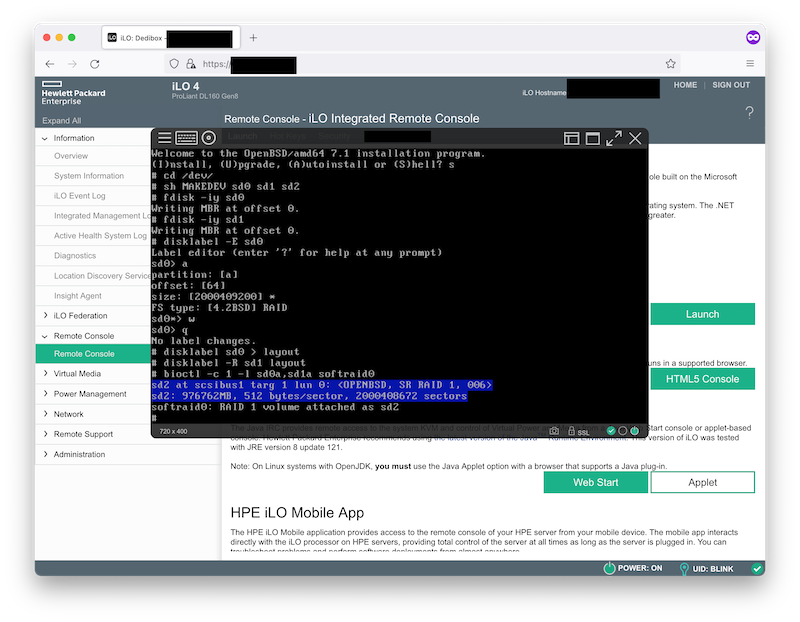Image resolution: width=800 pixels, height=622 pixels.
Task: Collapse the Information section
Action: [45, 138]
